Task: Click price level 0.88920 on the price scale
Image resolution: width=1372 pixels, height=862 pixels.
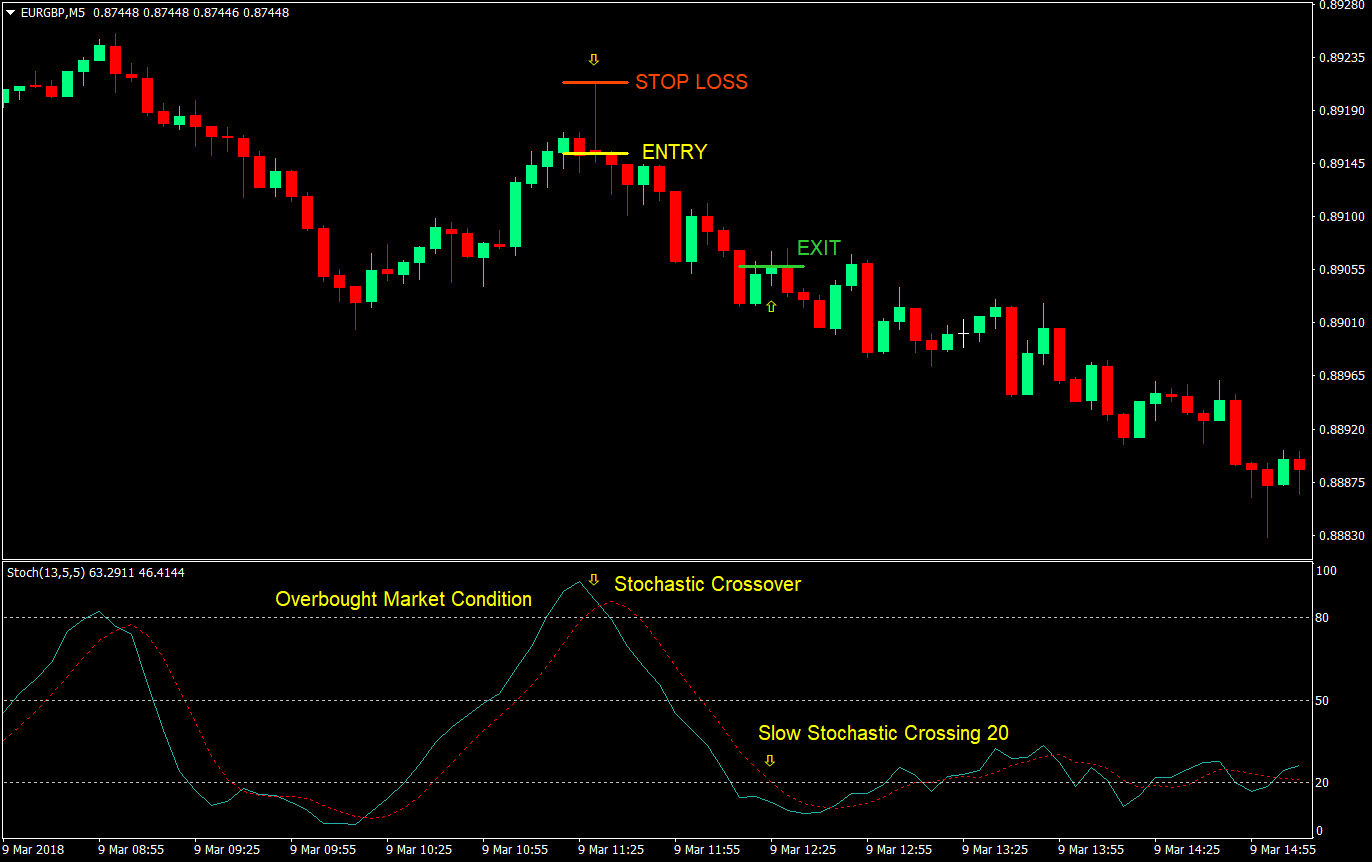Action: (1343, 429)
